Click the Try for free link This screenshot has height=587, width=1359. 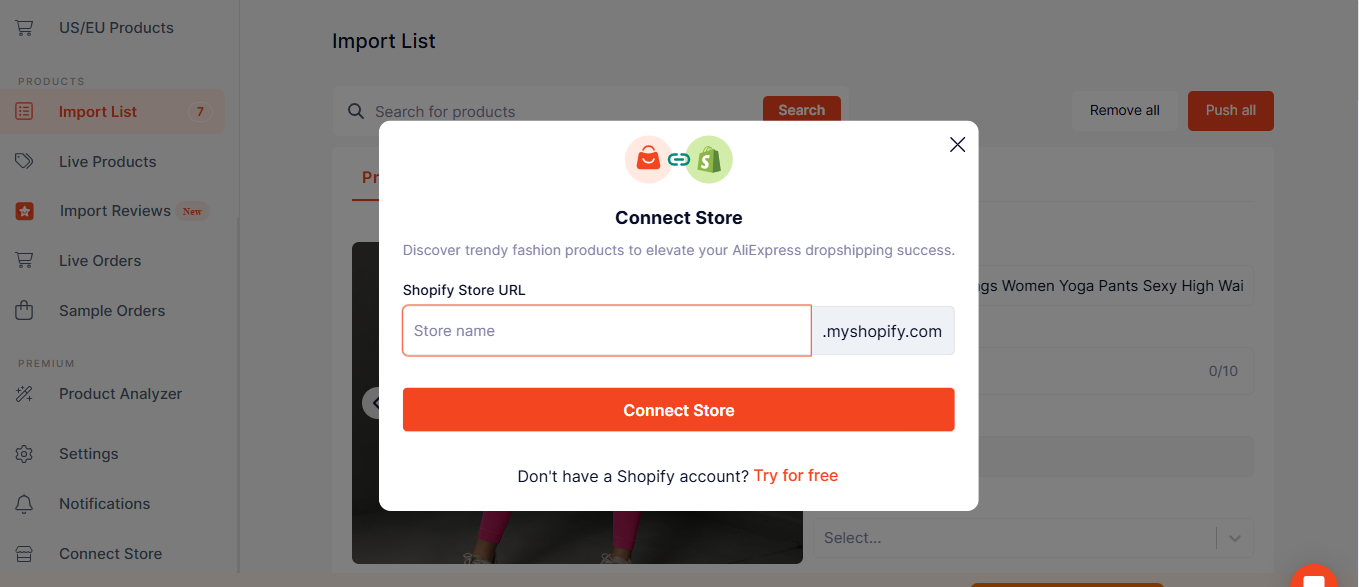pos(795,475)
